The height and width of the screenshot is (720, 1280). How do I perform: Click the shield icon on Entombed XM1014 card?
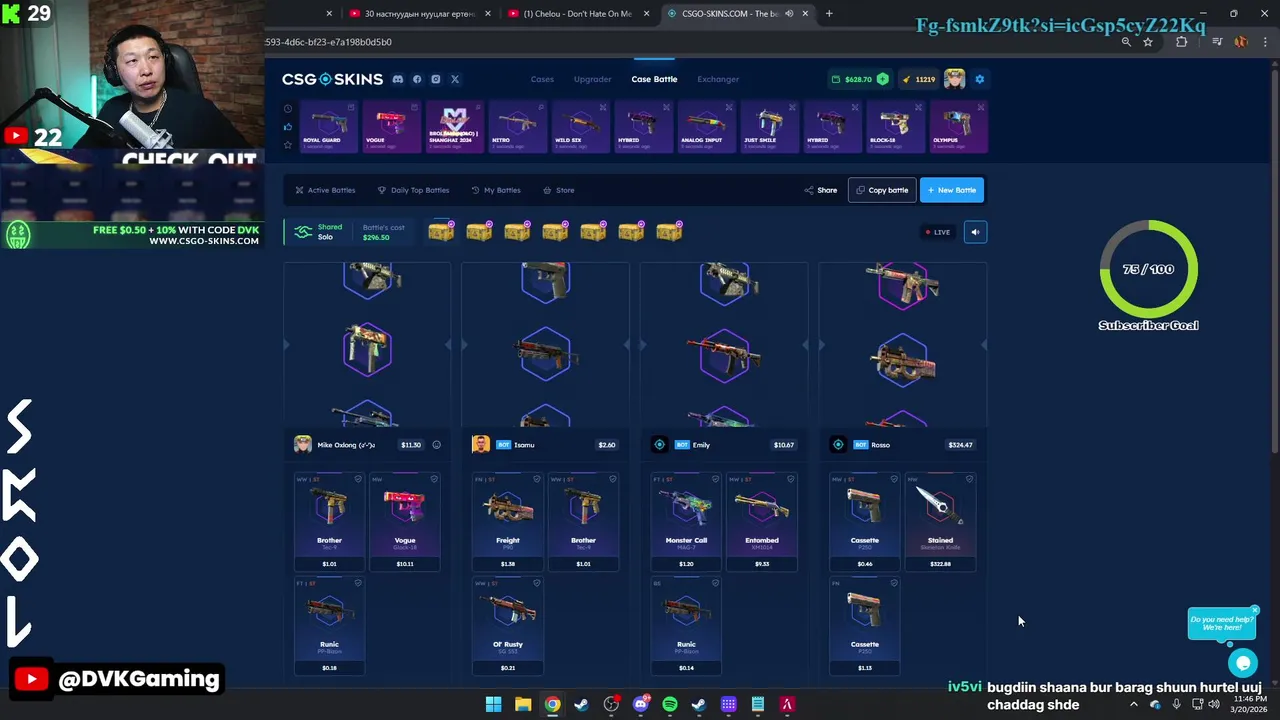click(791, 479)
